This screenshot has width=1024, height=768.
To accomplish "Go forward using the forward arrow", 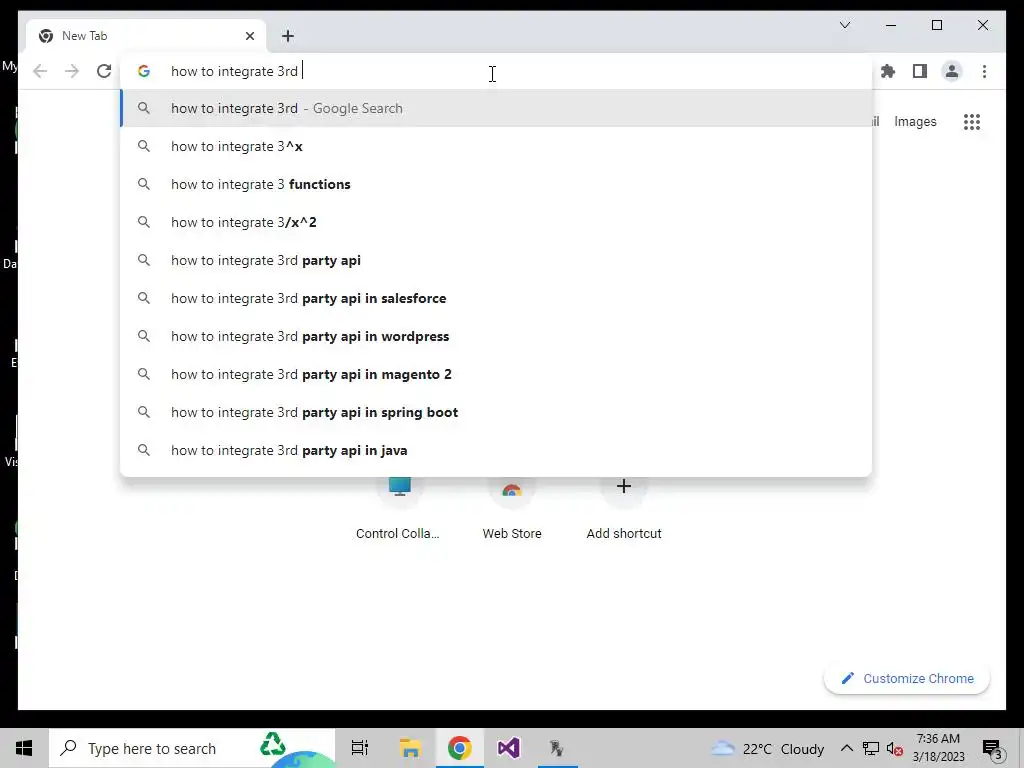I will [72, 71].
